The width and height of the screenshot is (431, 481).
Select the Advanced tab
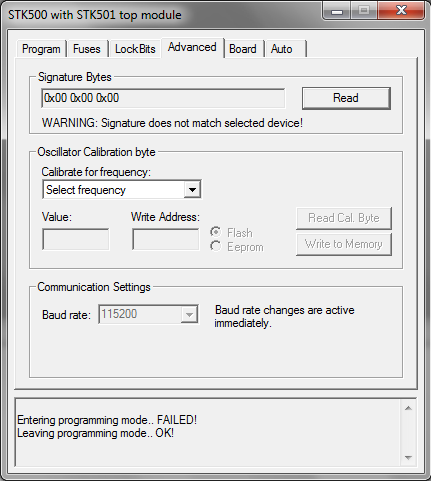192,47
